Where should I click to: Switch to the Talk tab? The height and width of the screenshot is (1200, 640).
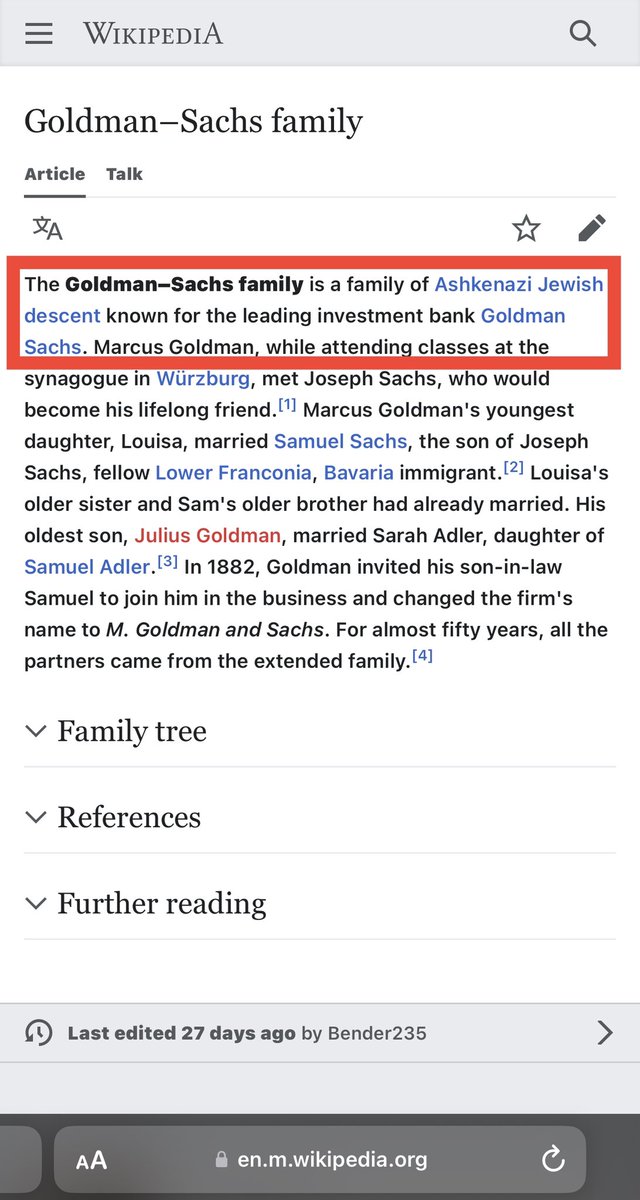[124, 174]
